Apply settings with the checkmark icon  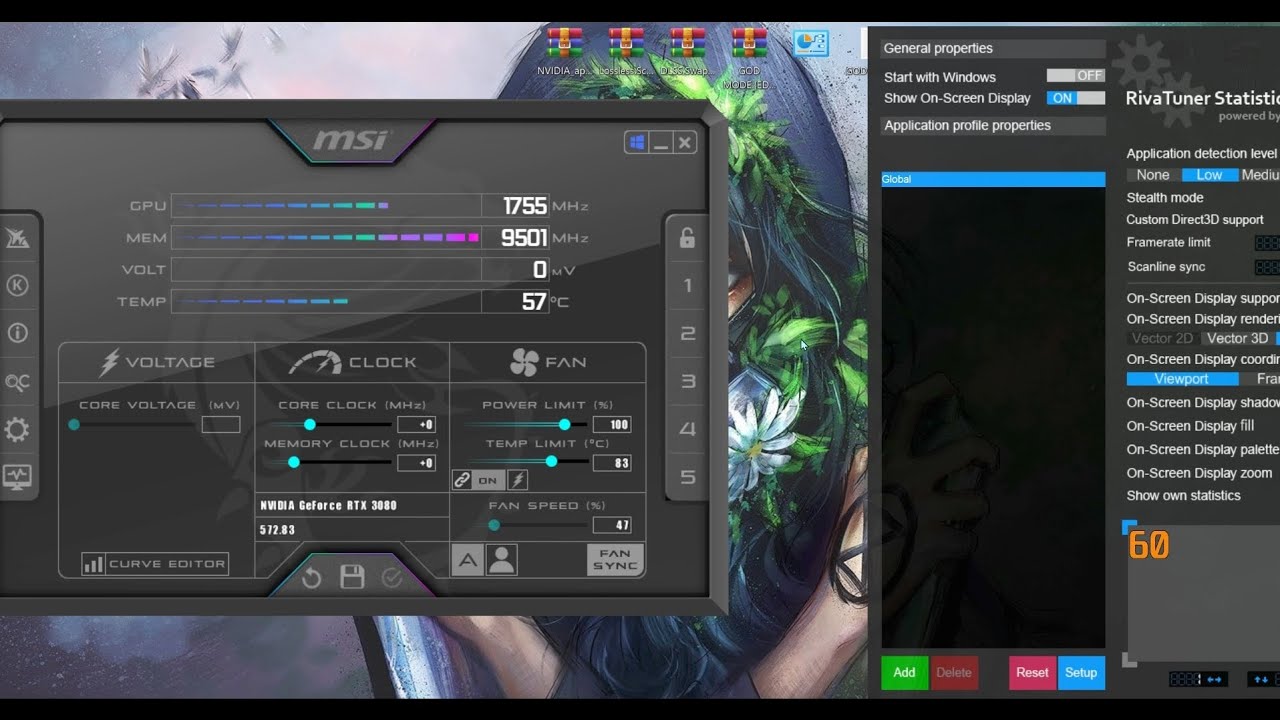click(391, 577)
